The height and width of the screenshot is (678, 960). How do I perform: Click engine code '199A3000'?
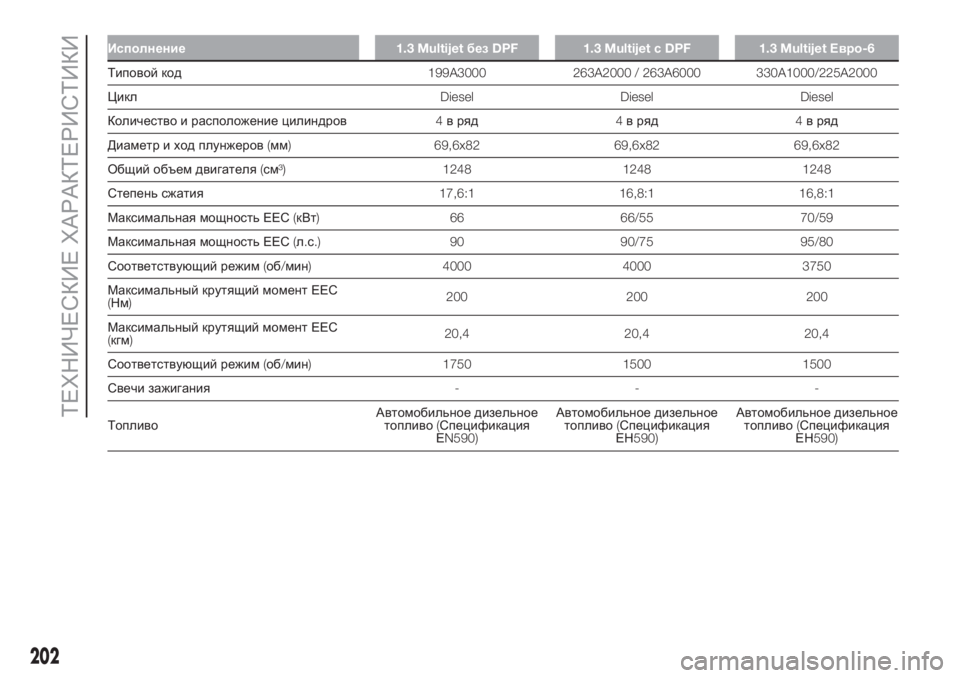click(x=457, y=73)
